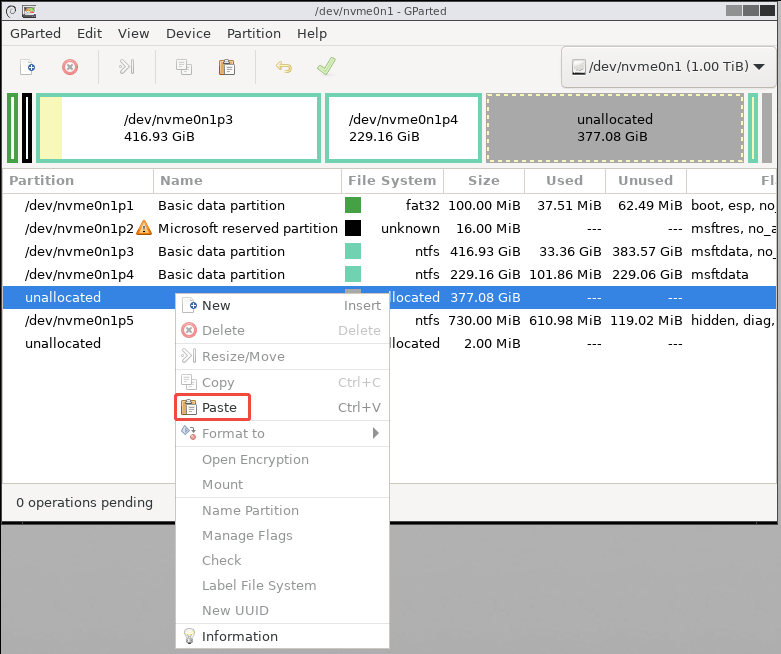
Task: Click the Size column header
Action: pyautogui.click(x=484, y=180)
